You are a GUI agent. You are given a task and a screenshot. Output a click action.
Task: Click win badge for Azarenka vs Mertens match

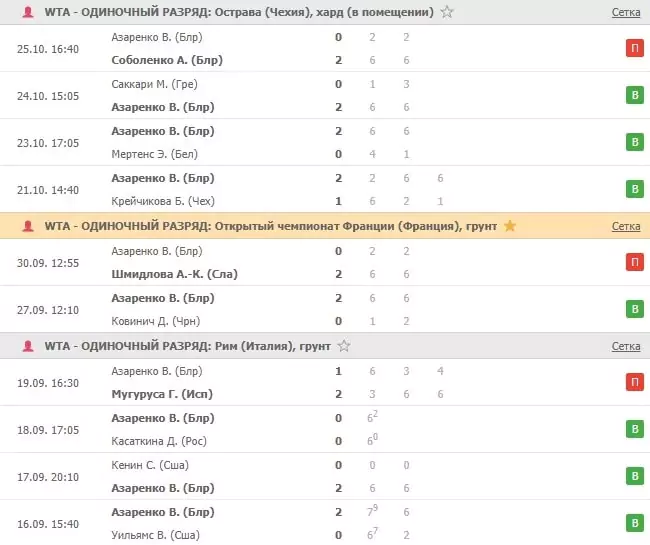(635, 142)
